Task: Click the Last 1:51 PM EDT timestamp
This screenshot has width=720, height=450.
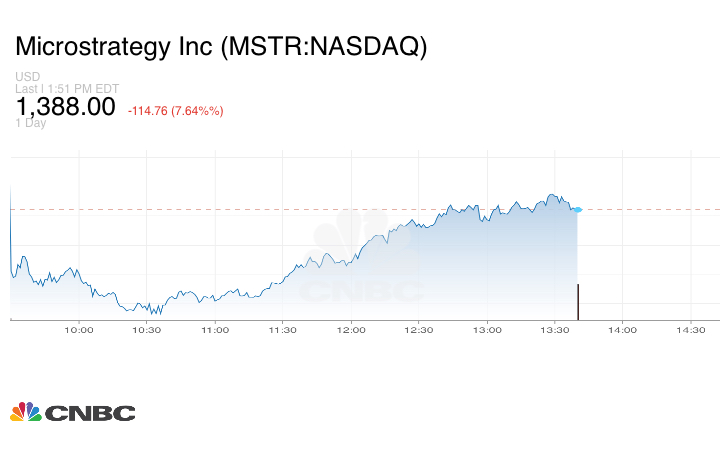Action: (67, 88)
